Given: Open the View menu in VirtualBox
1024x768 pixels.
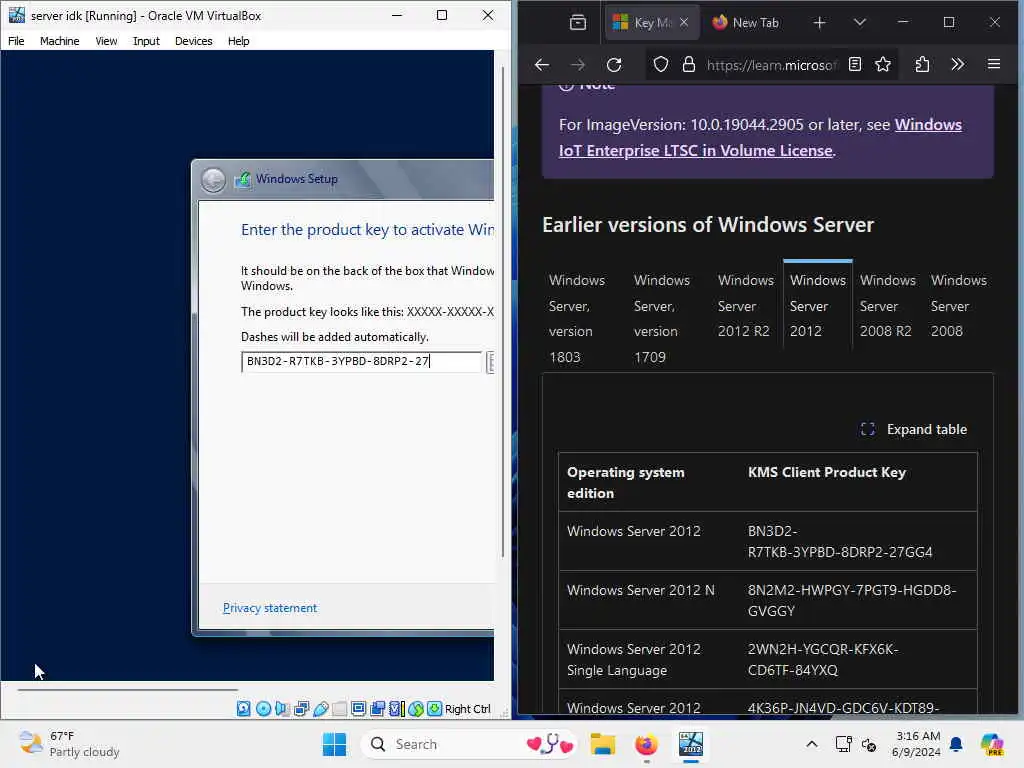Looking at the screenshot, I should pos(106,40).
